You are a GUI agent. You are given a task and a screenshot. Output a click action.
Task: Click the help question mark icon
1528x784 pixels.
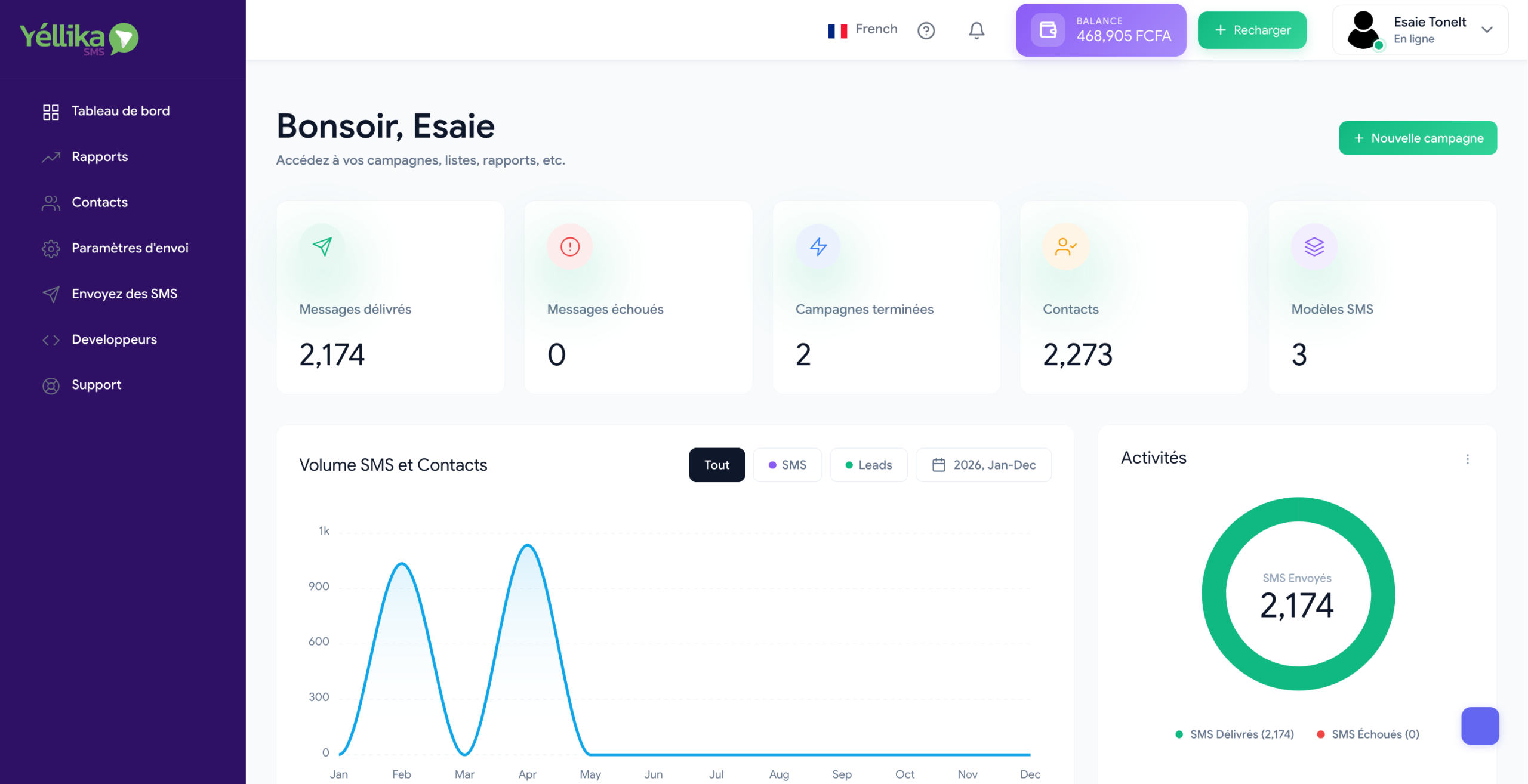click(x=926, y=30)
